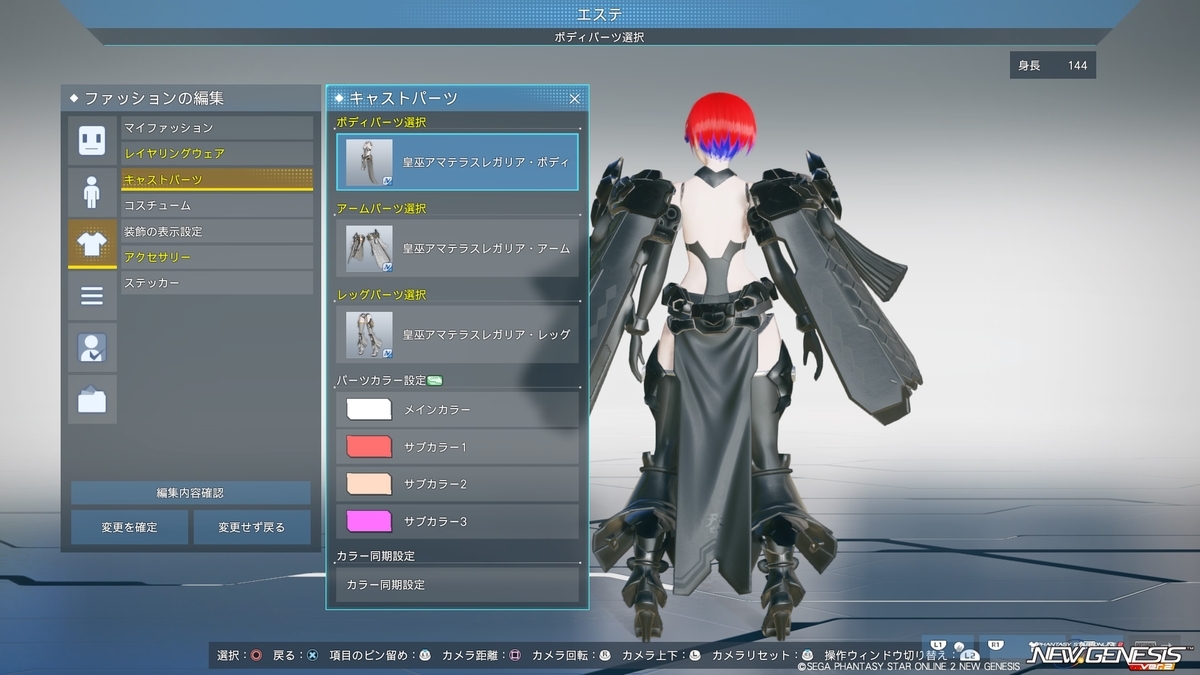Click 編集内容確認 button
The height and width of the screenshot is (675, 1200).
(190, 493)
